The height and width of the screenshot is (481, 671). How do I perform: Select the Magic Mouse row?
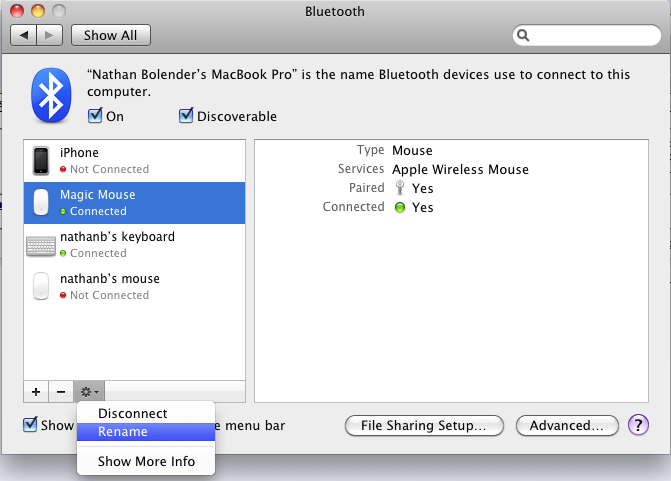tap(134, 203)
